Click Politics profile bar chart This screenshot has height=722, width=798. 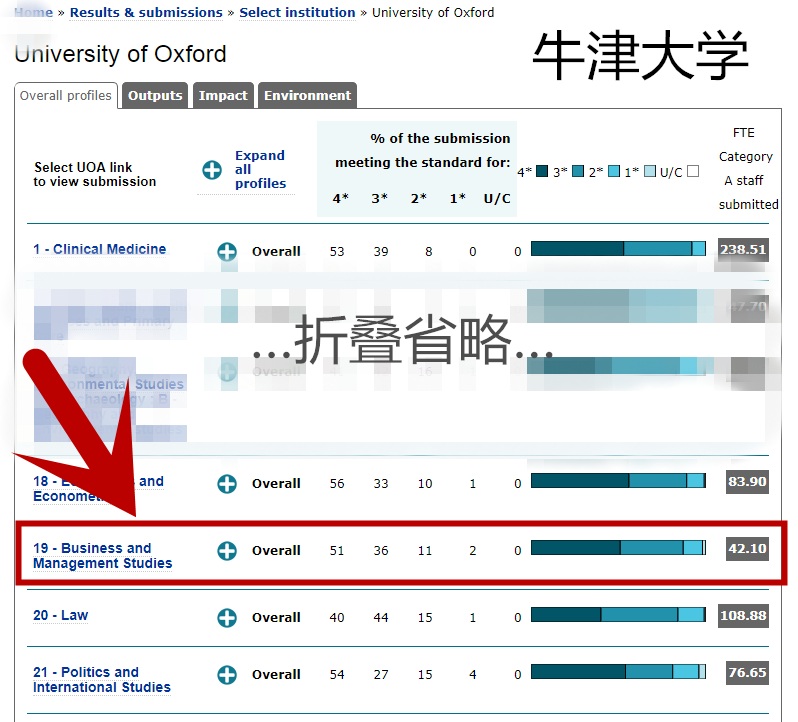618,672
